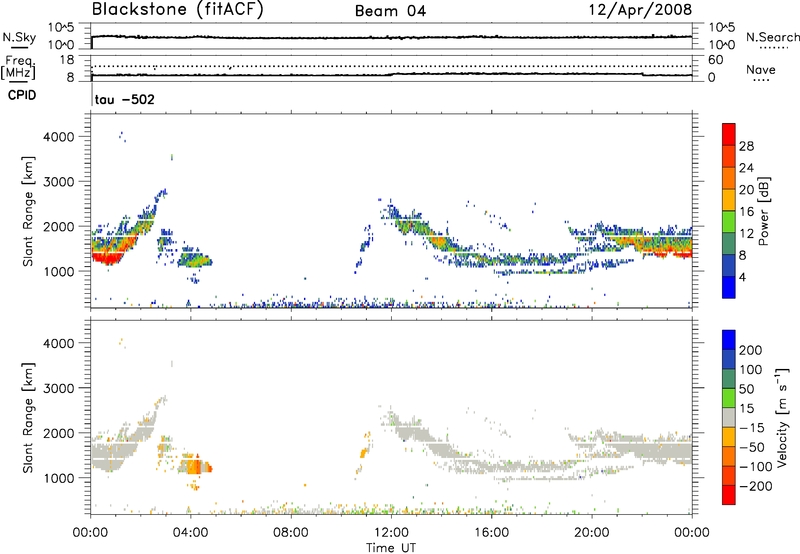Select the '-200' label on Velocity color bar

[x=755, y=486]
